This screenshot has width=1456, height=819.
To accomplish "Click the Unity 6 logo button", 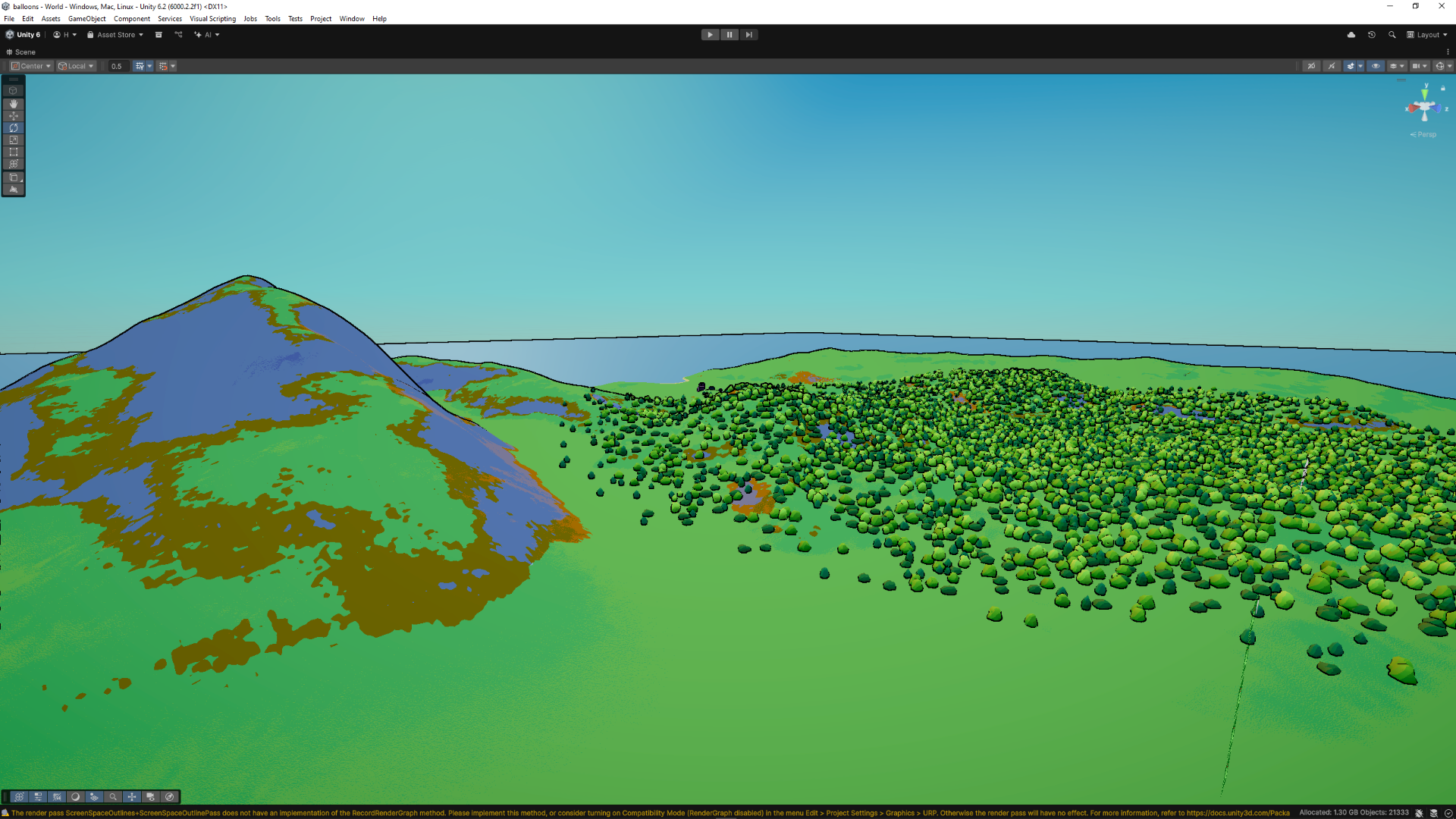I will coord(23,35).
